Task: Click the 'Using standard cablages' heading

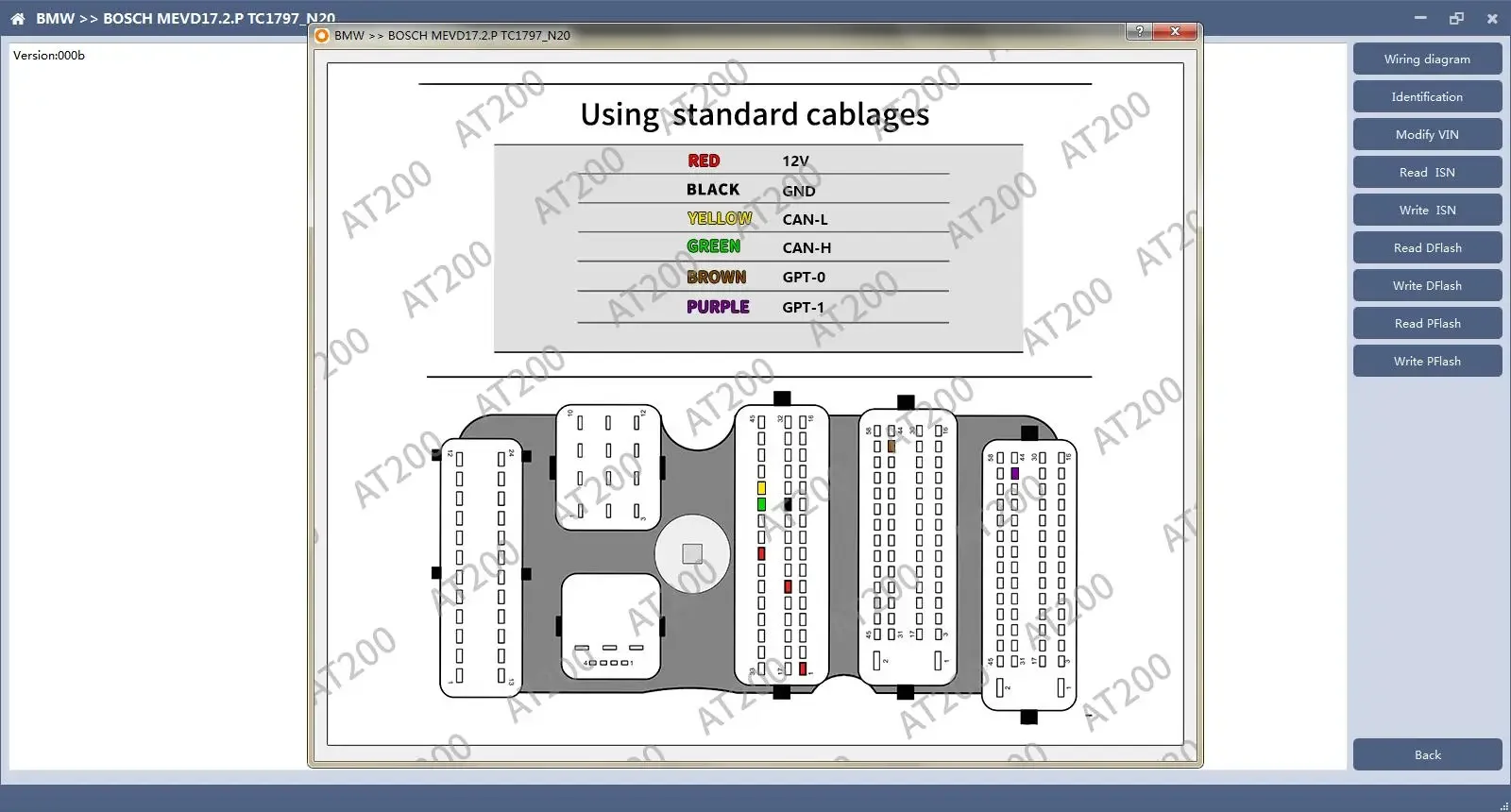Action: [x=755, y=114]
